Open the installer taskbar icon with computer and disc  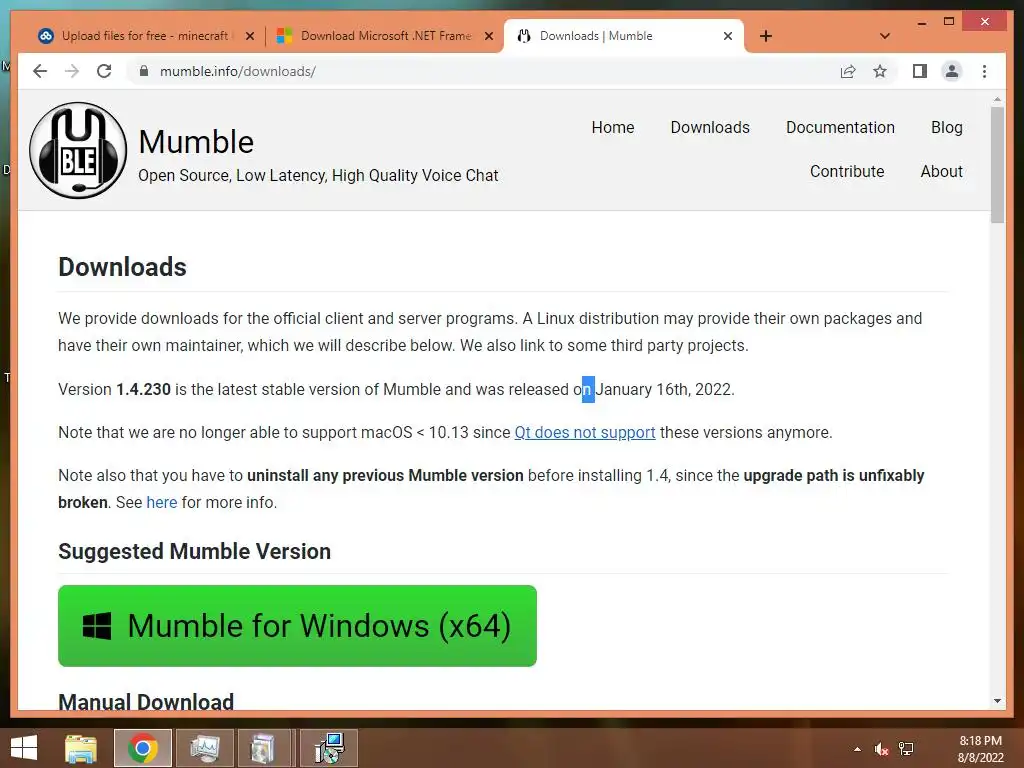328,748
